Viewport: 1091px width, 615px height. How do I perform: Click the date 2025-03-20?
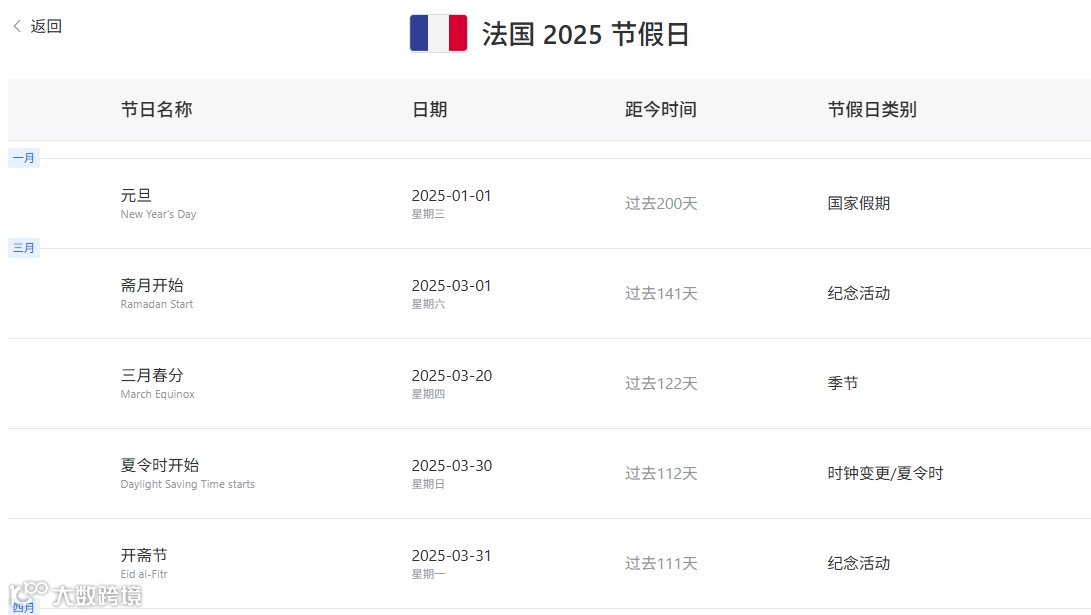(x=452, y=376)
